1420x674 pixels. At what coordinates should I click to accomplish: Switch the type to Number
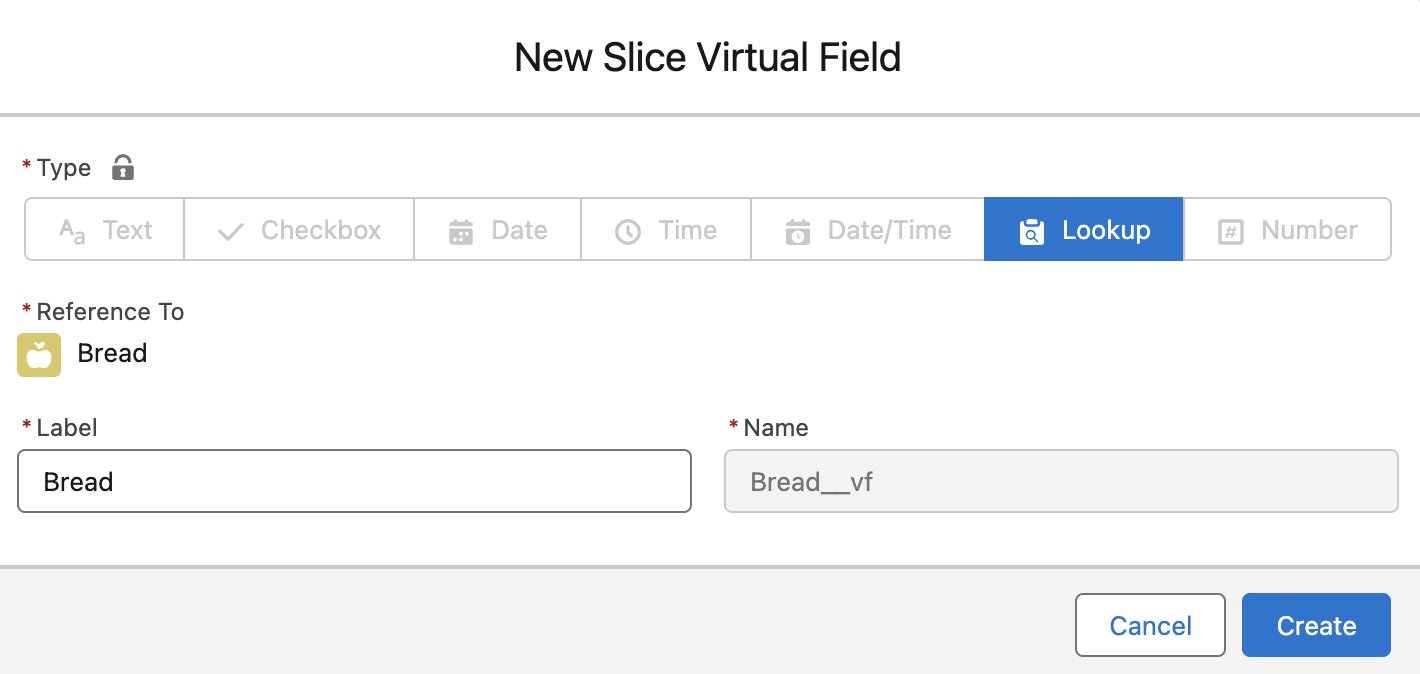[x=1287, y=229]
